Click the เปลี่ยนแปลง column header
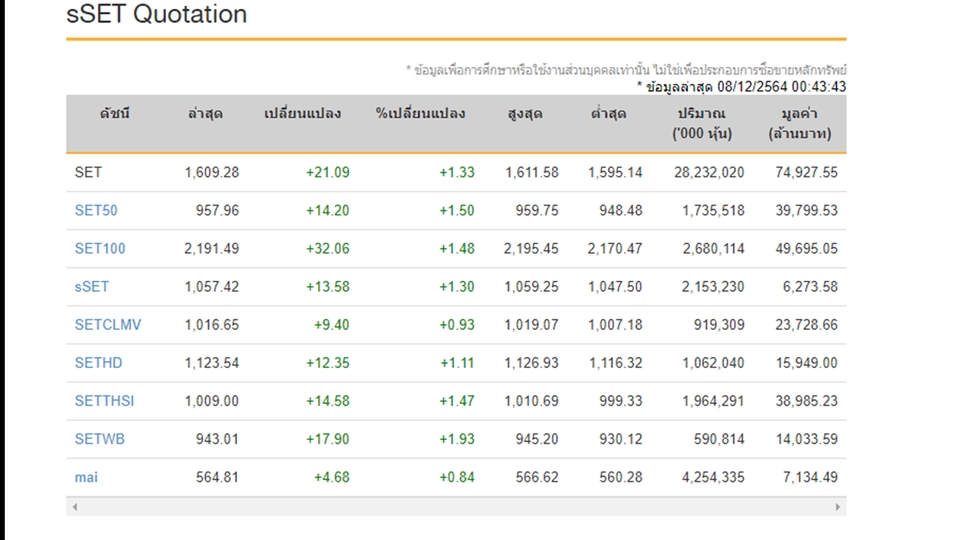Viewport: 960px width, 540px height. (x=302, y=114)
